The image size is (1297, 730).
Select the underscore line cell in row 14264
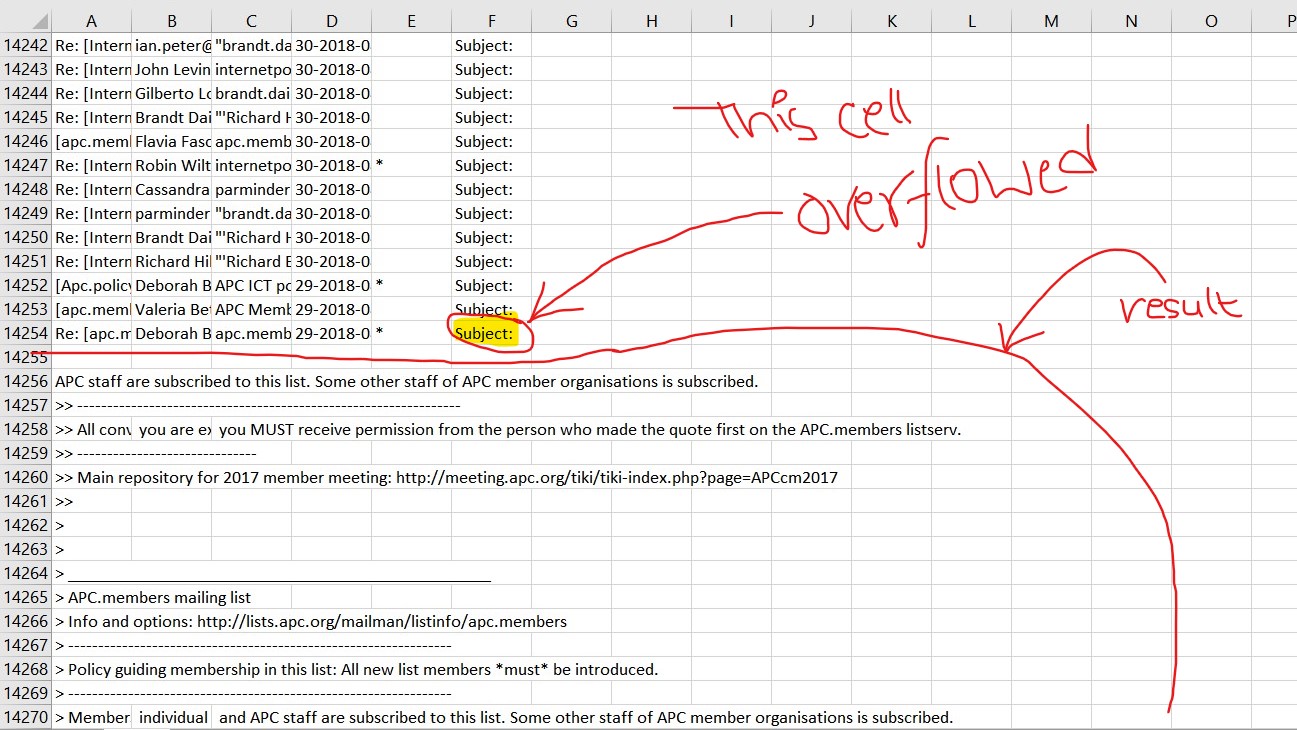(x=272, y=573)
